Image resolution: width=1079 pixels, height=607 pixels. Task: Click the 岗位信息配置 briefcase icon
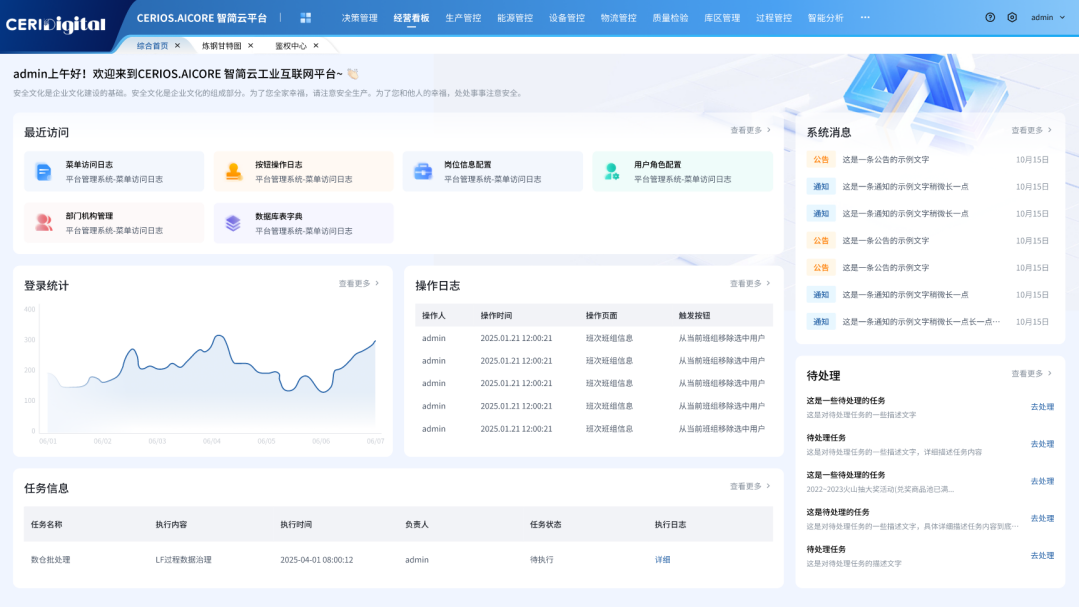(423, 171)
